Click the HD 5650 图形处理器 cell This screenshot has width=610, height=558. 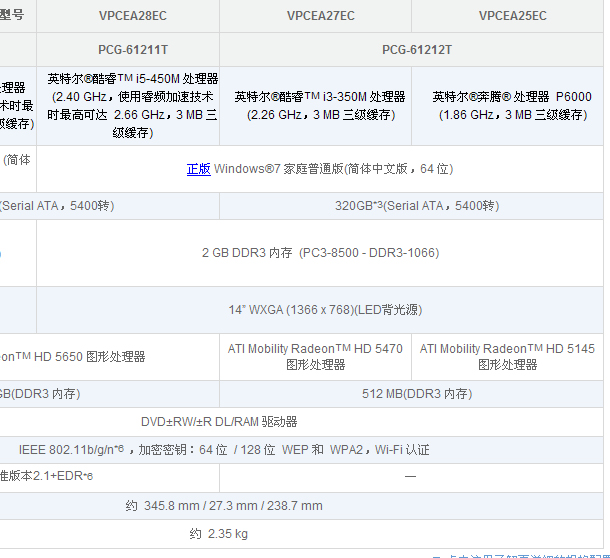109,357
